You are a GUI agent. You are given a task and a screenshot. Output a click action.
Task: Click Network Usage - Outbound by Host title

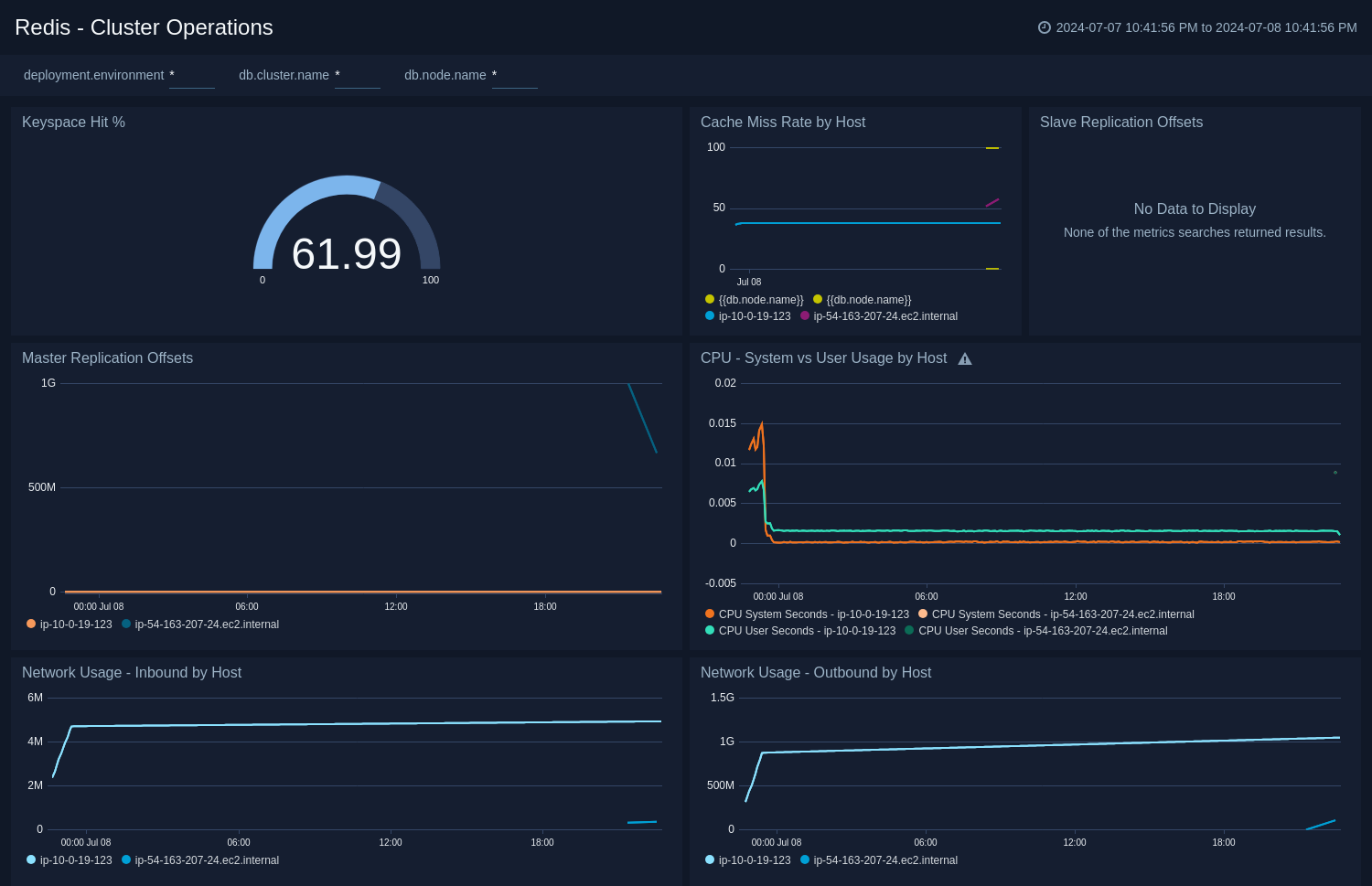pos(816,673)
